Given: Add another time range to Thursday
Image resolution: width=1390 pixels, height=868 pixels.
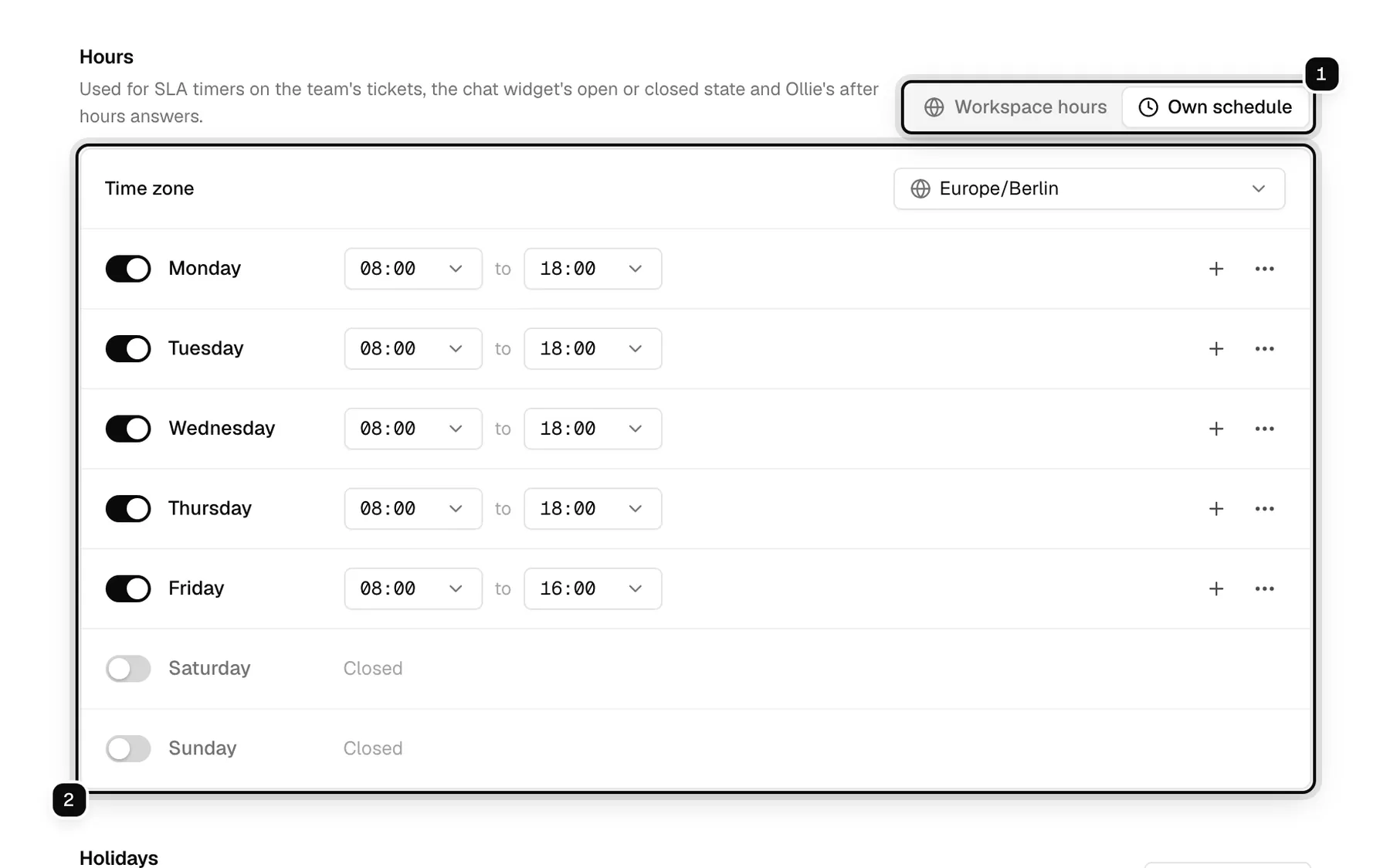Looking at the screenshot, I should (x=1215, y=509).
